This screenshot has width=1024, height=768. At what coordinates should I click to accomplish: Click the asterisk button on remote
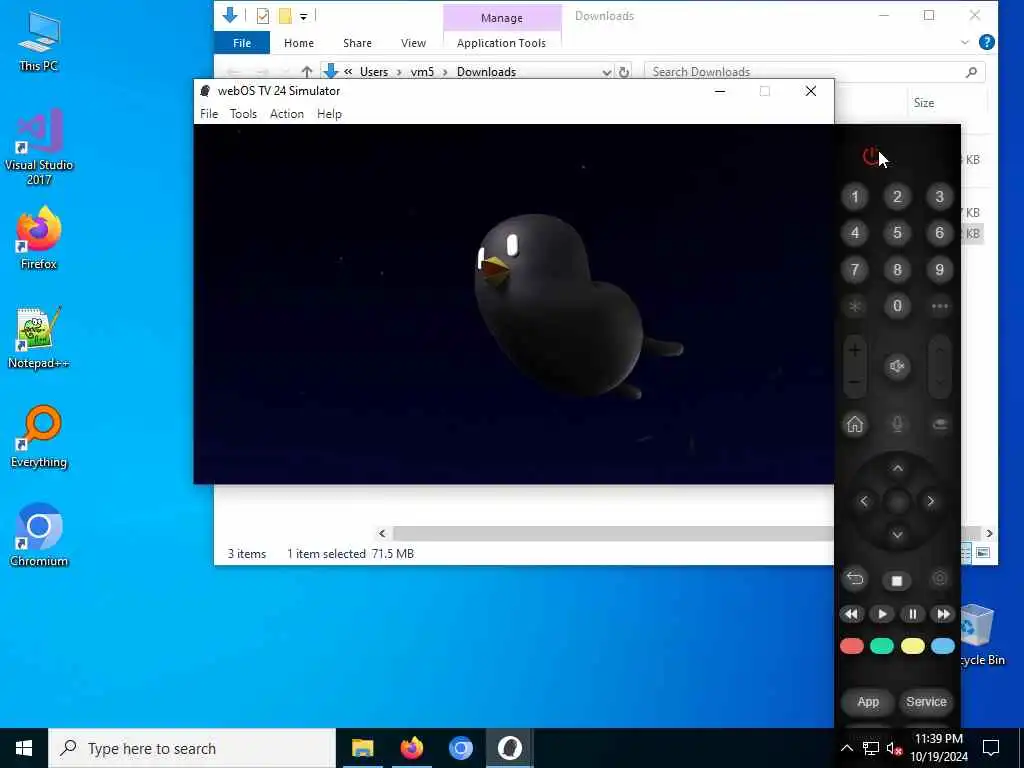(x=855, y=306)
